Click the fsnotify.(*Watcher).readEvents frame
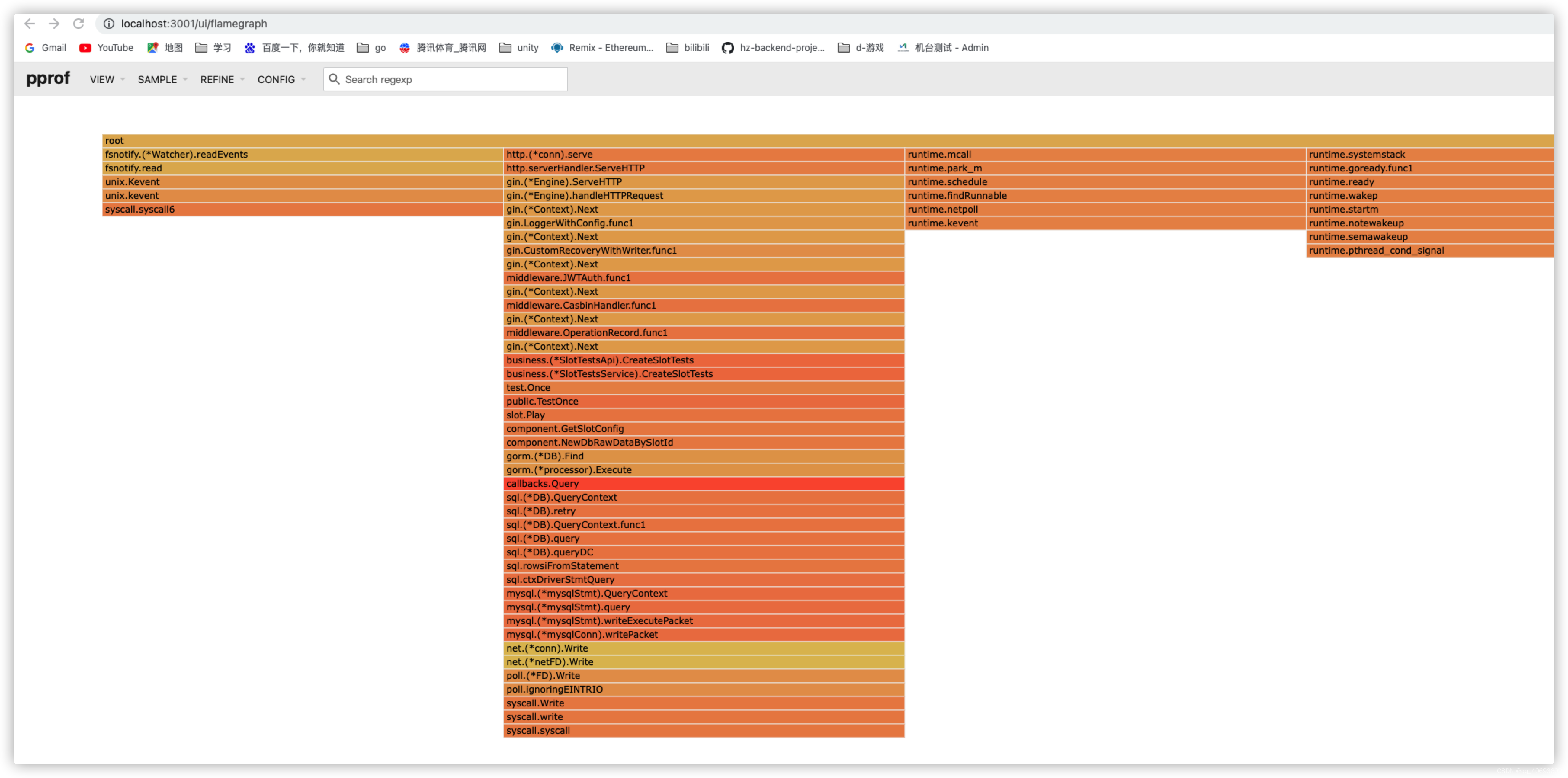 302,155
